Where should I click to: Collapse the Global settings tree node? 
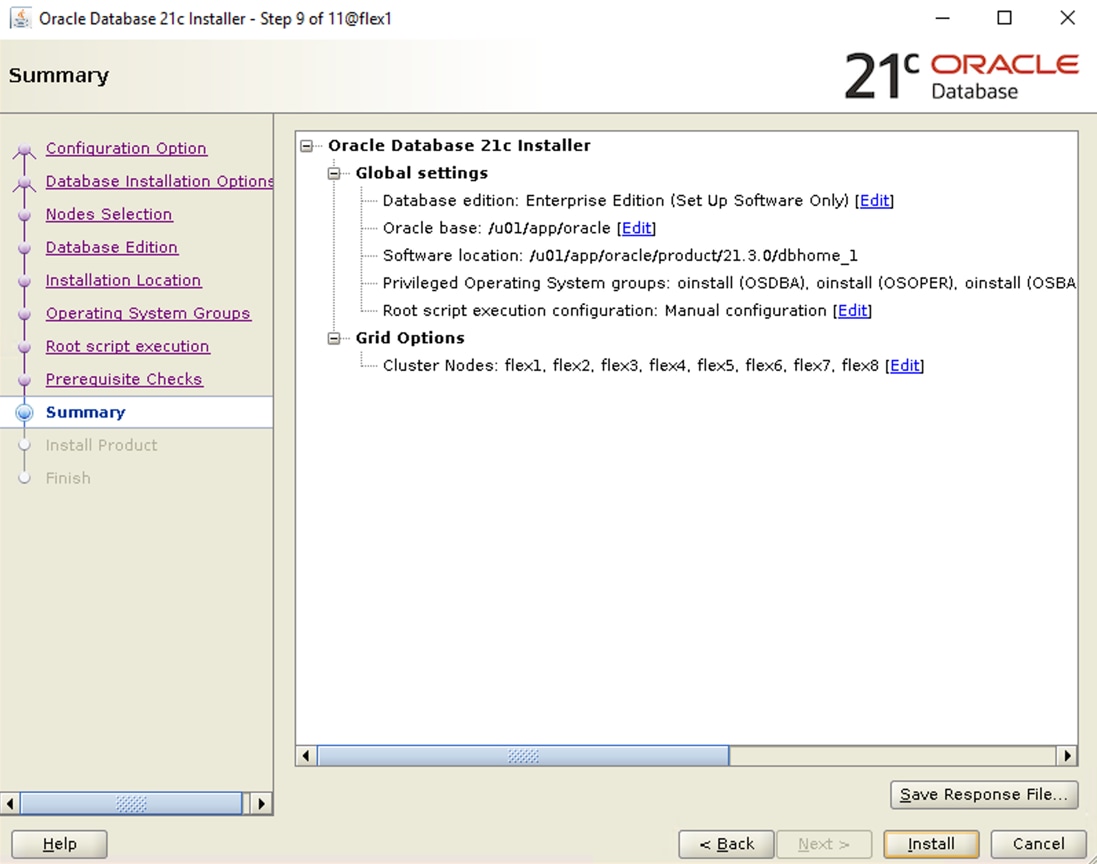tap(334, 173)
